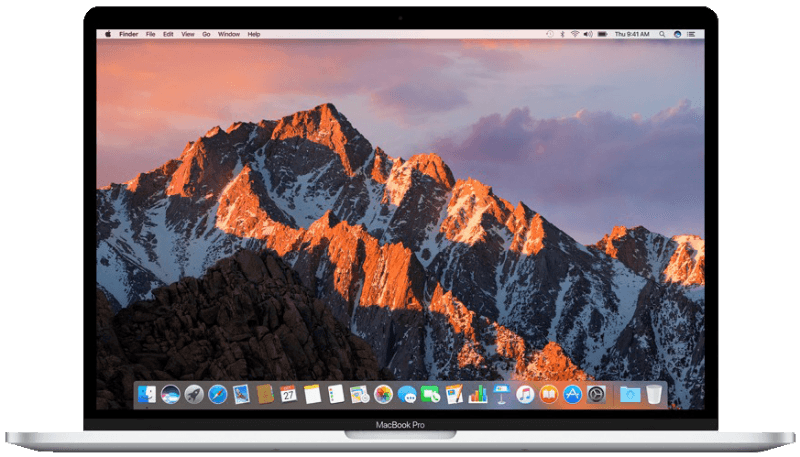Expand the Apple menu
The height and width of the screenshot is (457, 800).
coord(107,34)
